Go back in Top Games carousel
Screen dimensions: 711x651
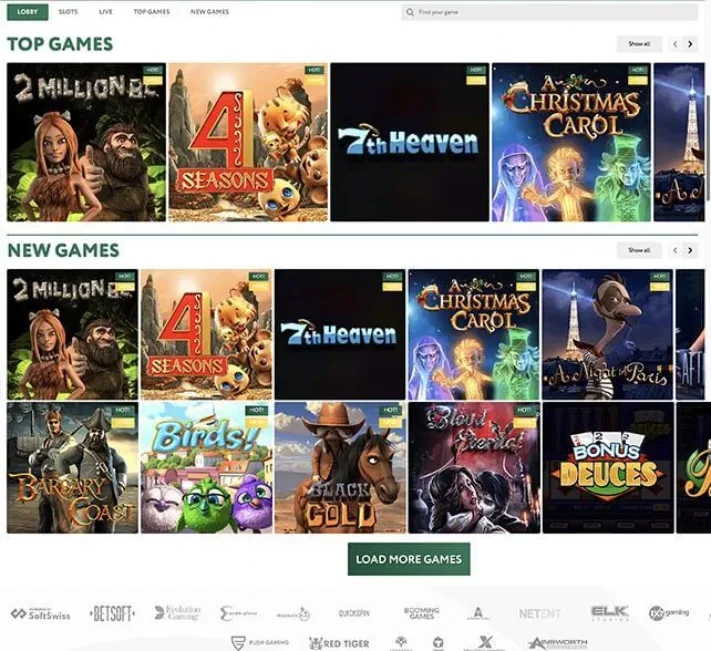[x=675, y=44]
